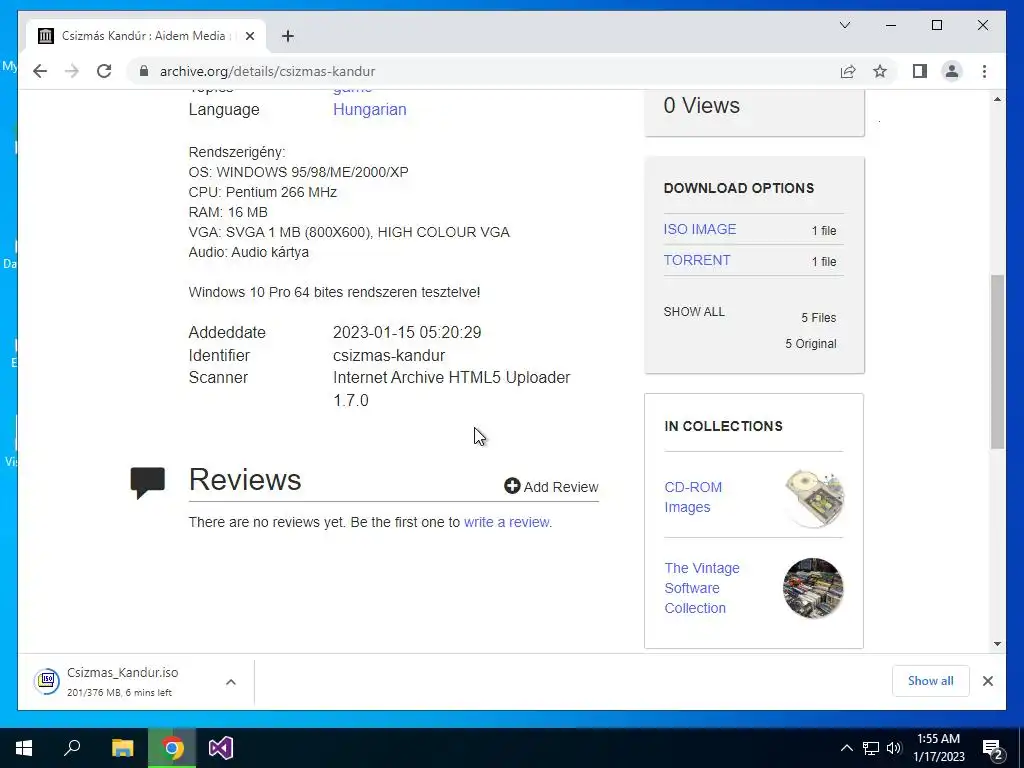
Task: Close the downloads bar
Action: coord(988,681)
